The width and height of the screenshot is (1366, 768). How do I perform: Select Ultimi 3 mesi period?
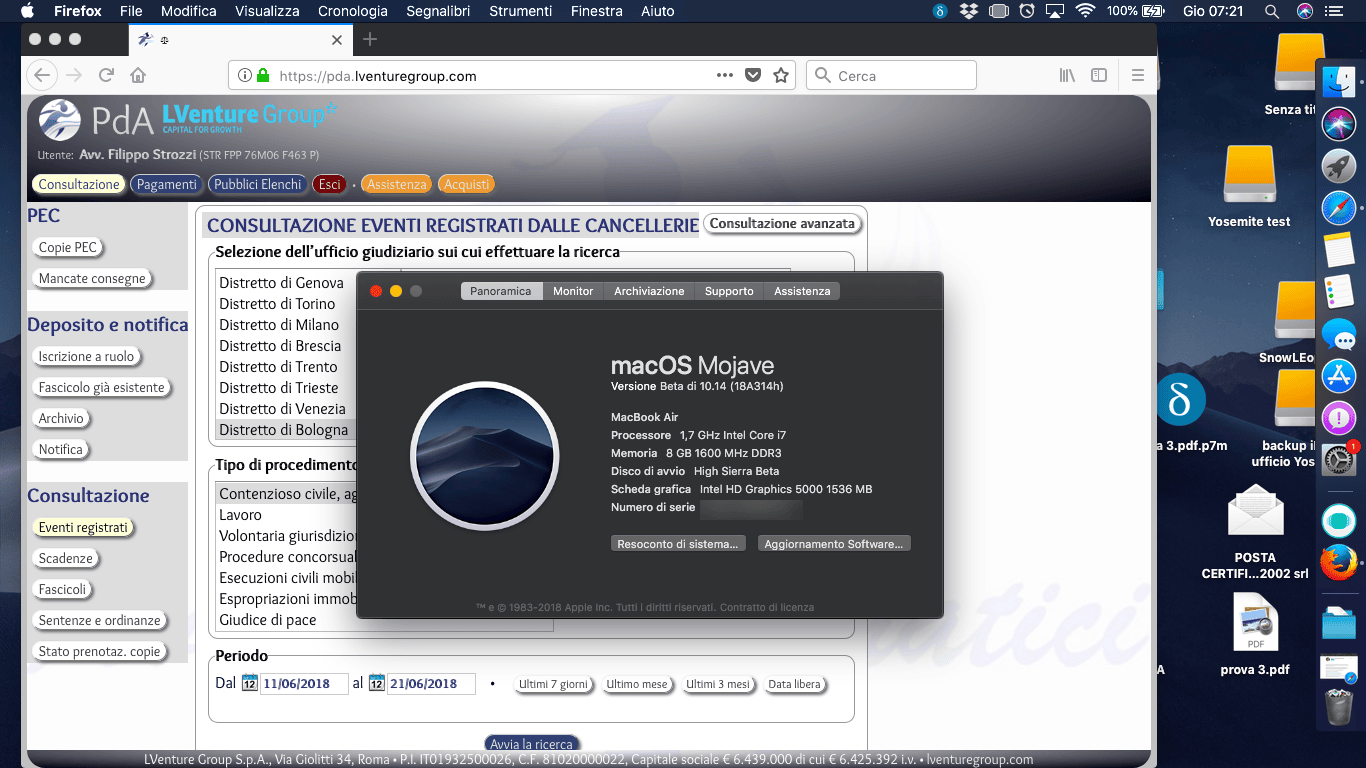718,685
